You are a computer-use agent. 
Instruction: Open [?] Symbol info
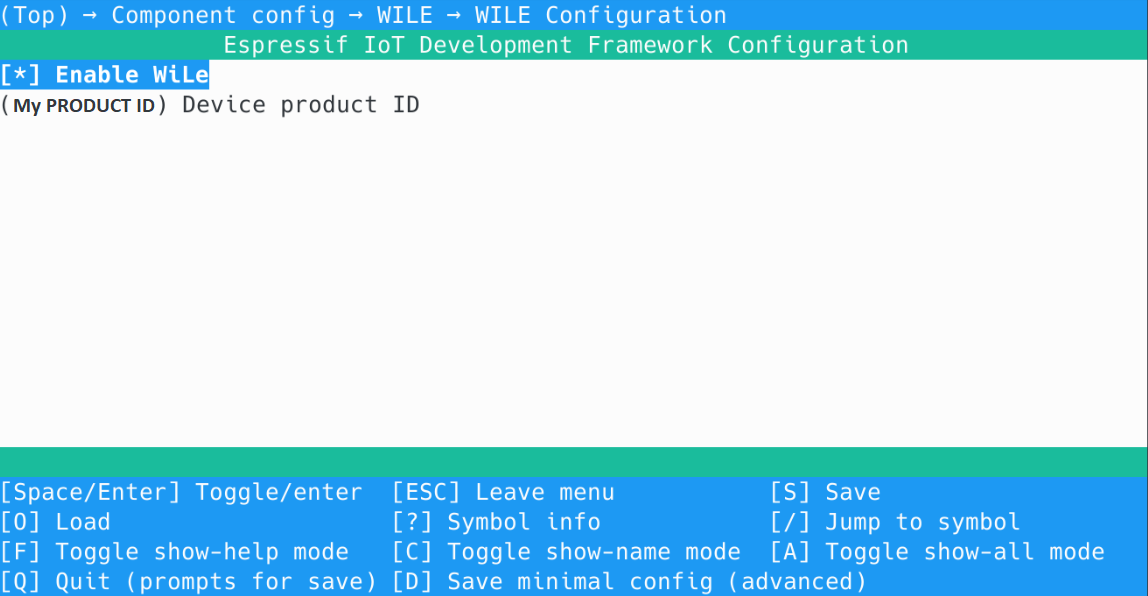(496, 522)
